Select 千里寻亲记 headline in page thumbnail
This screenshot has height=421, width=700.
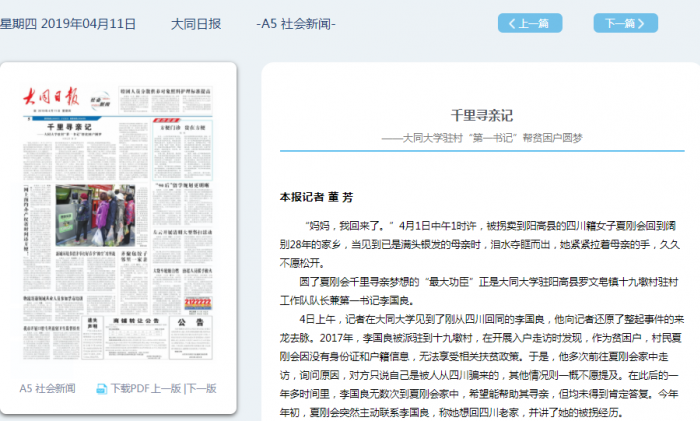click(x=69, y=127)
